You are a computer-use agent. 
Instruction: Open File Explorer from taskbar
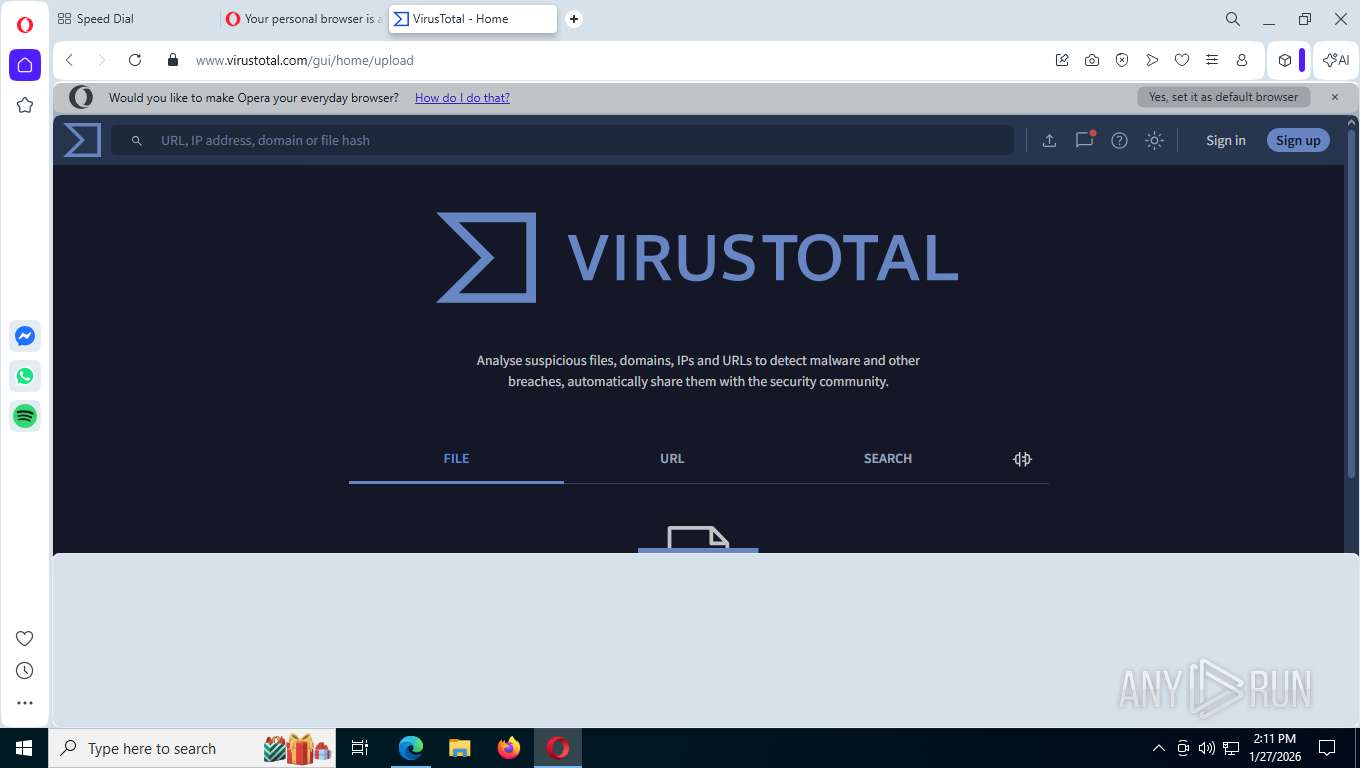pyautogui.click(x=459, y=748)
